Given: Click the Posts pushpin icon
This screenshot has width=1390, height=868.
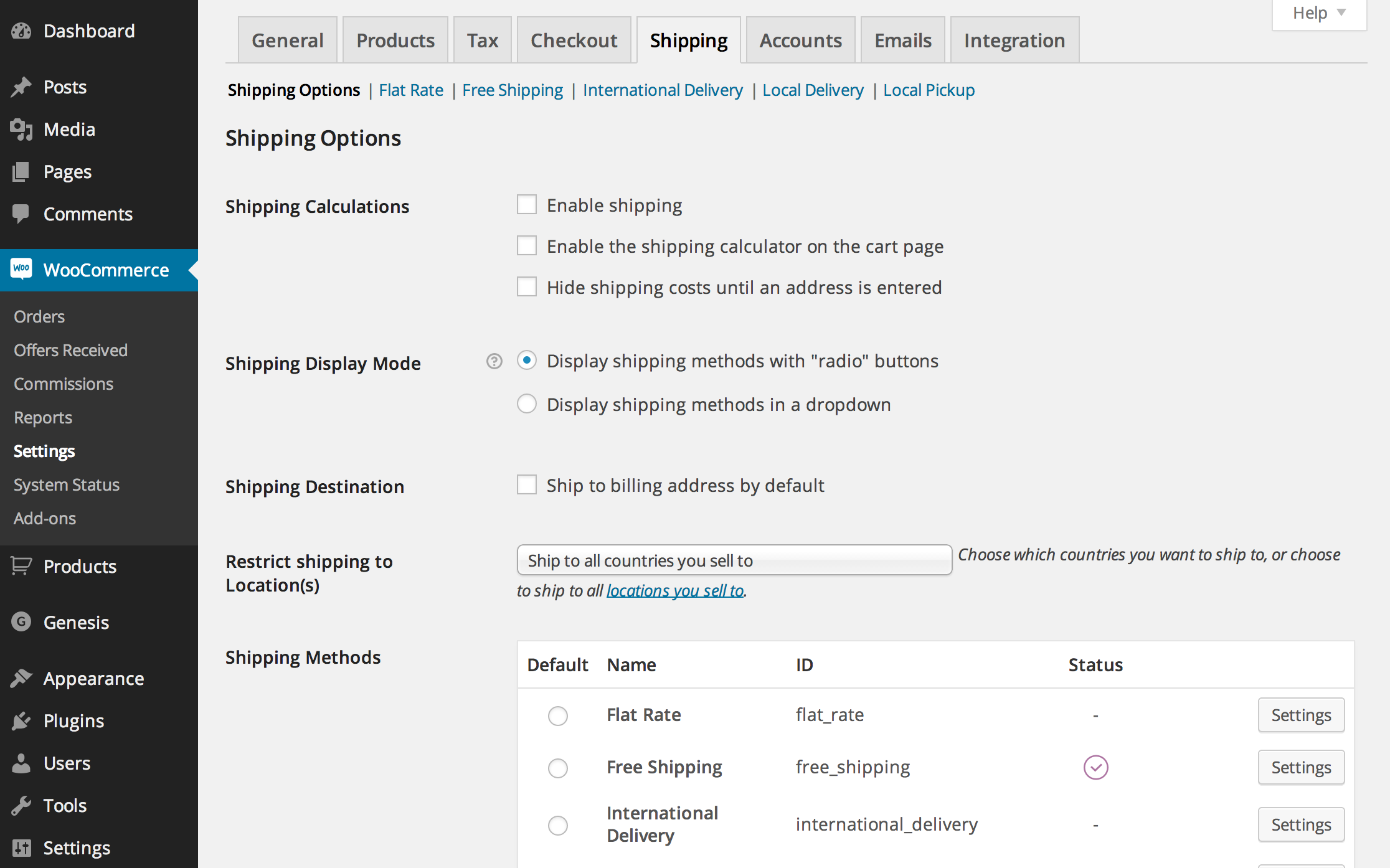Looking at the screenshot, I should (x=21, y=87).
